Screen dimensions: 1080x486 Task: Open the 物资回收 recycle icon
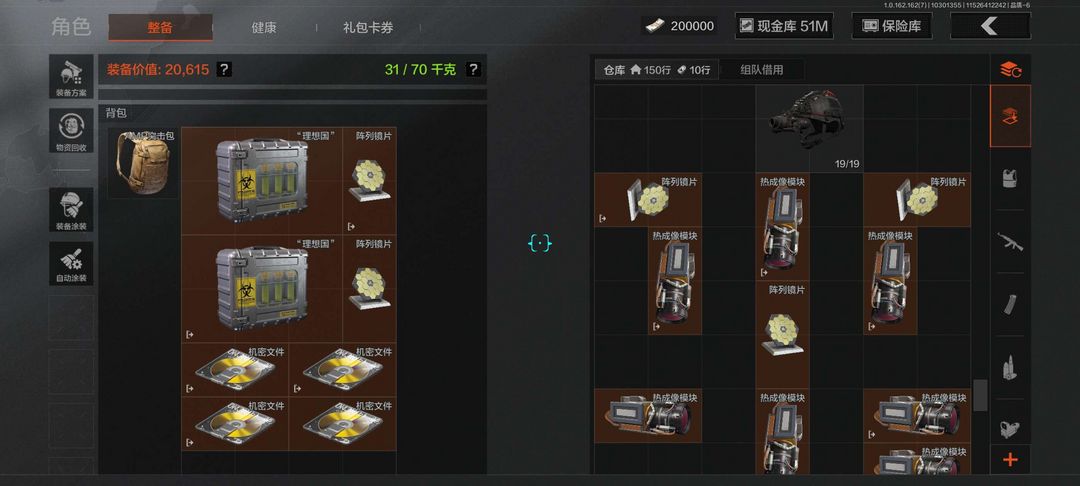[x=72, y=131]
